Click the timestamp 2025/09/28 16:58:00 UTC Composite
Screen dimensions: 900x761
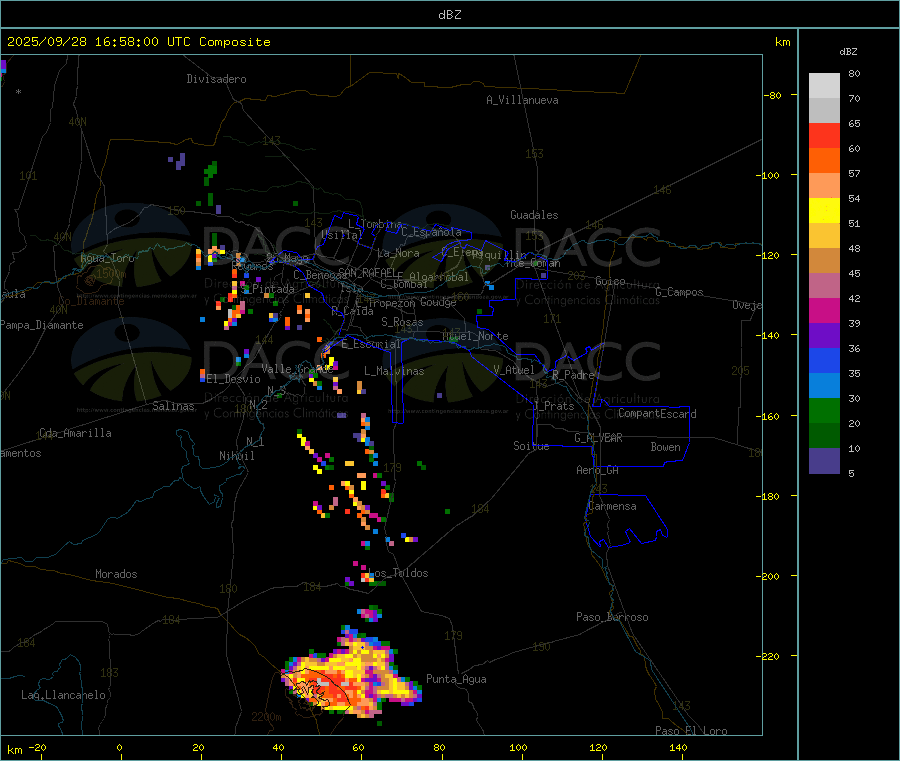[138, 42]
